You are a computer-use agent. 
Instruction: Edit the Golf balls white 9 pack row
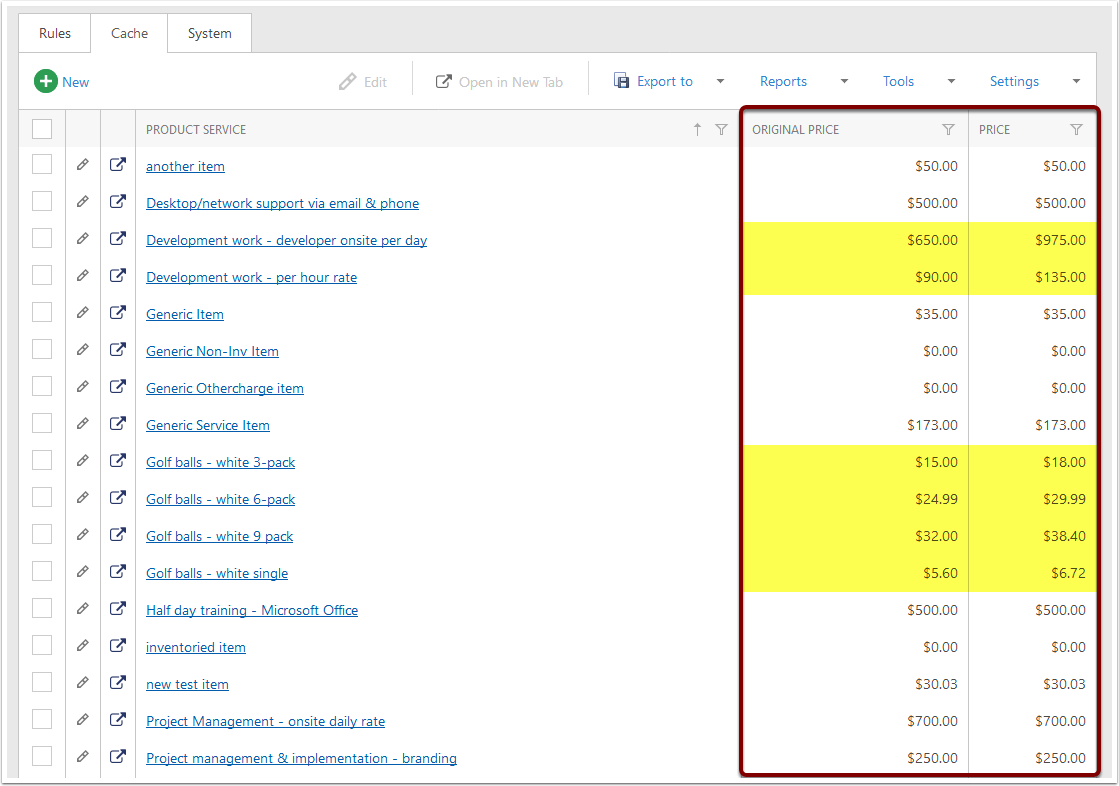(x=83, y=535)
